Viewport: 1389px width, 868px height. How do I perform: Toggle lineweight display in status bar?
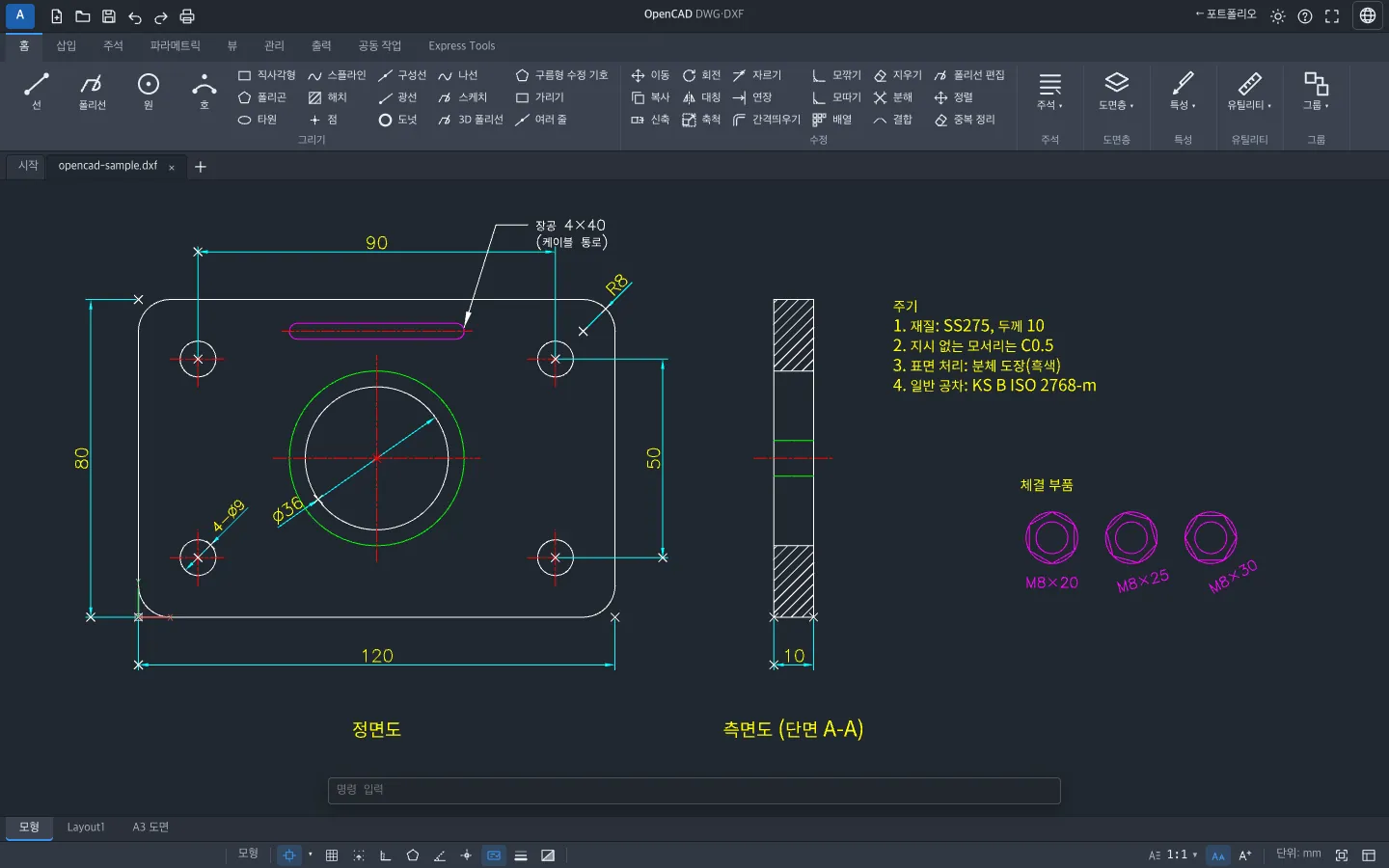521,855
